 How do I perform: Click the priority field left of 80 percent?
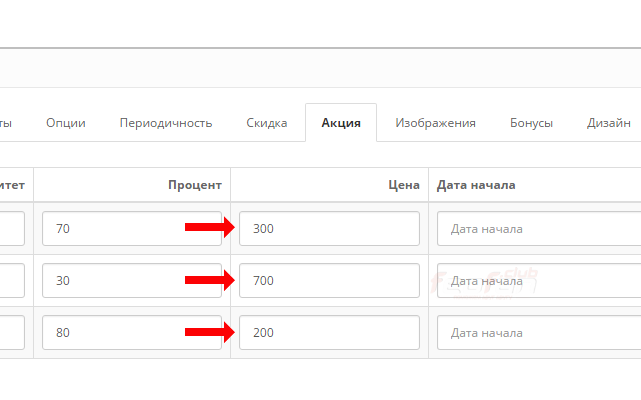[x=12, y=333]
